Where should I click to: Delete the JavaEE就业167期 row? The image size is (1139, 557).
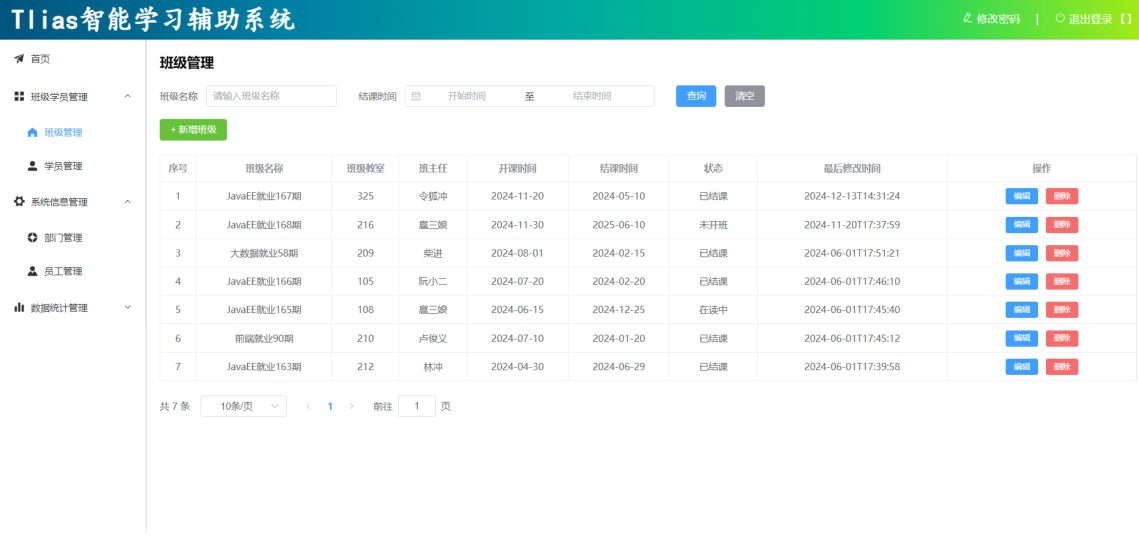pos(1062,196)
